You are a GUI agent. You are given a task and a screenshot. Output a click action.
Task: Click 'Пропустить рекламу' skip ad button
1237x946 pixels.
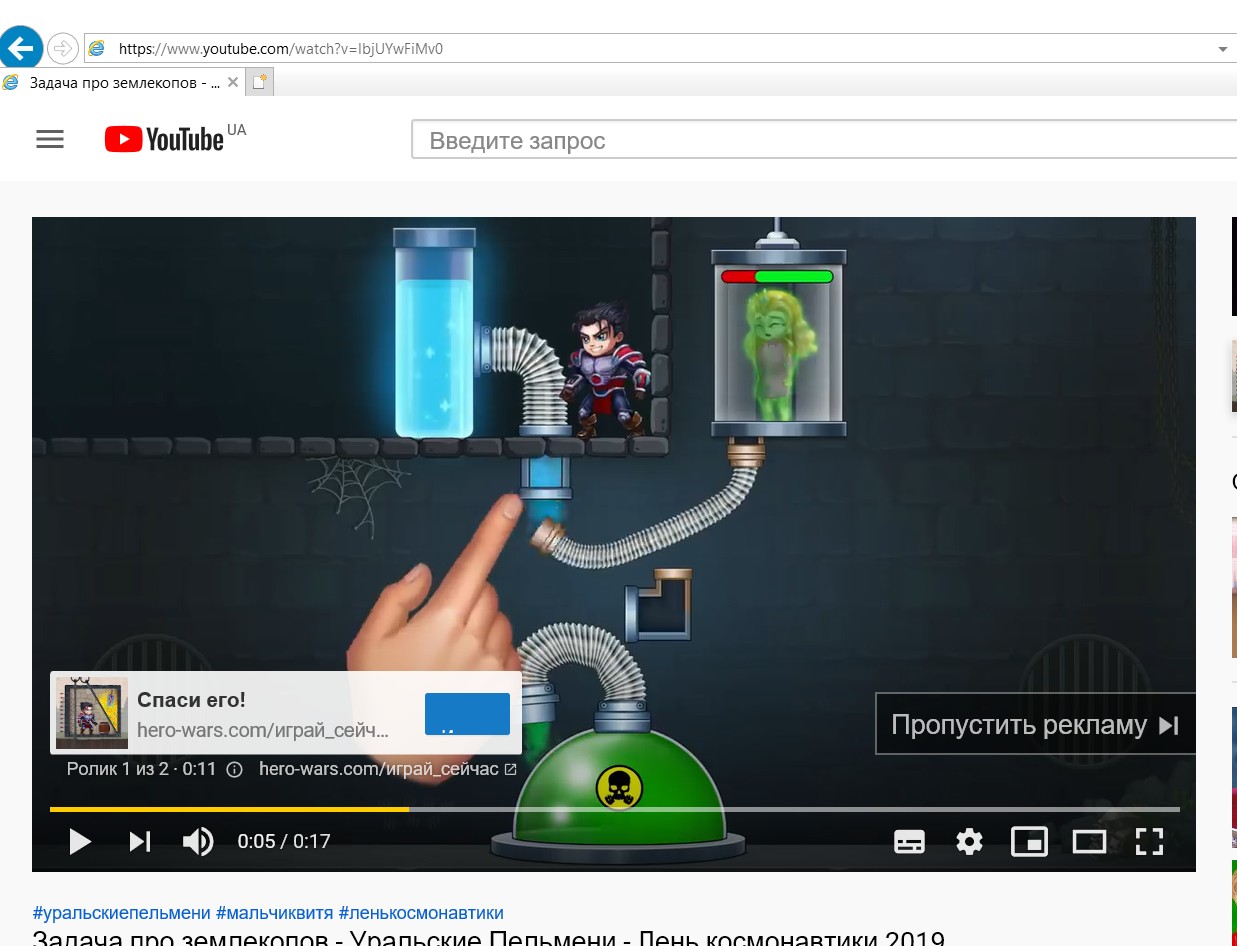click(x=1035, y=724)
